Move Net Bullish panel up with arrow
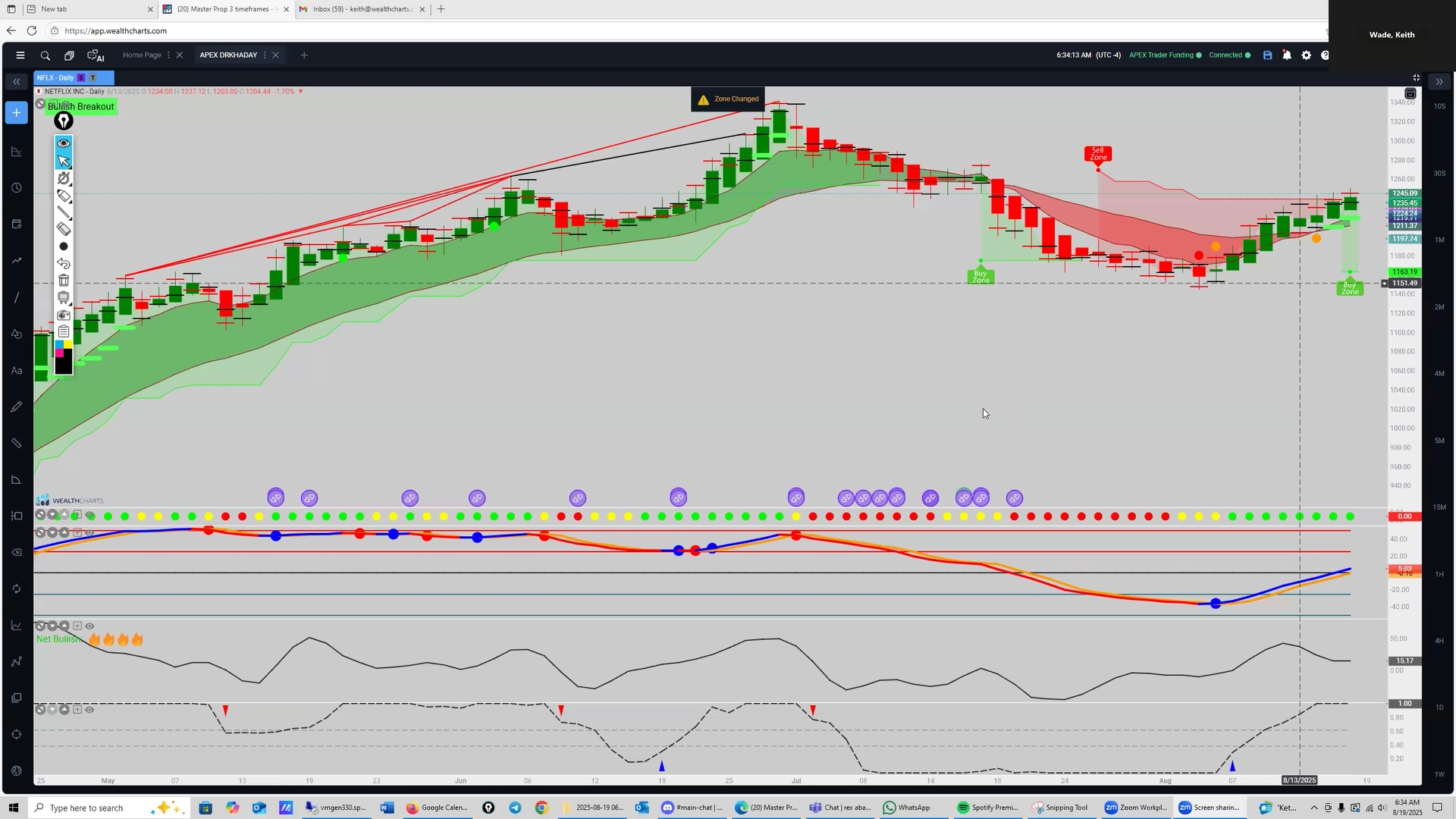1456x819 pixels. 64,626
